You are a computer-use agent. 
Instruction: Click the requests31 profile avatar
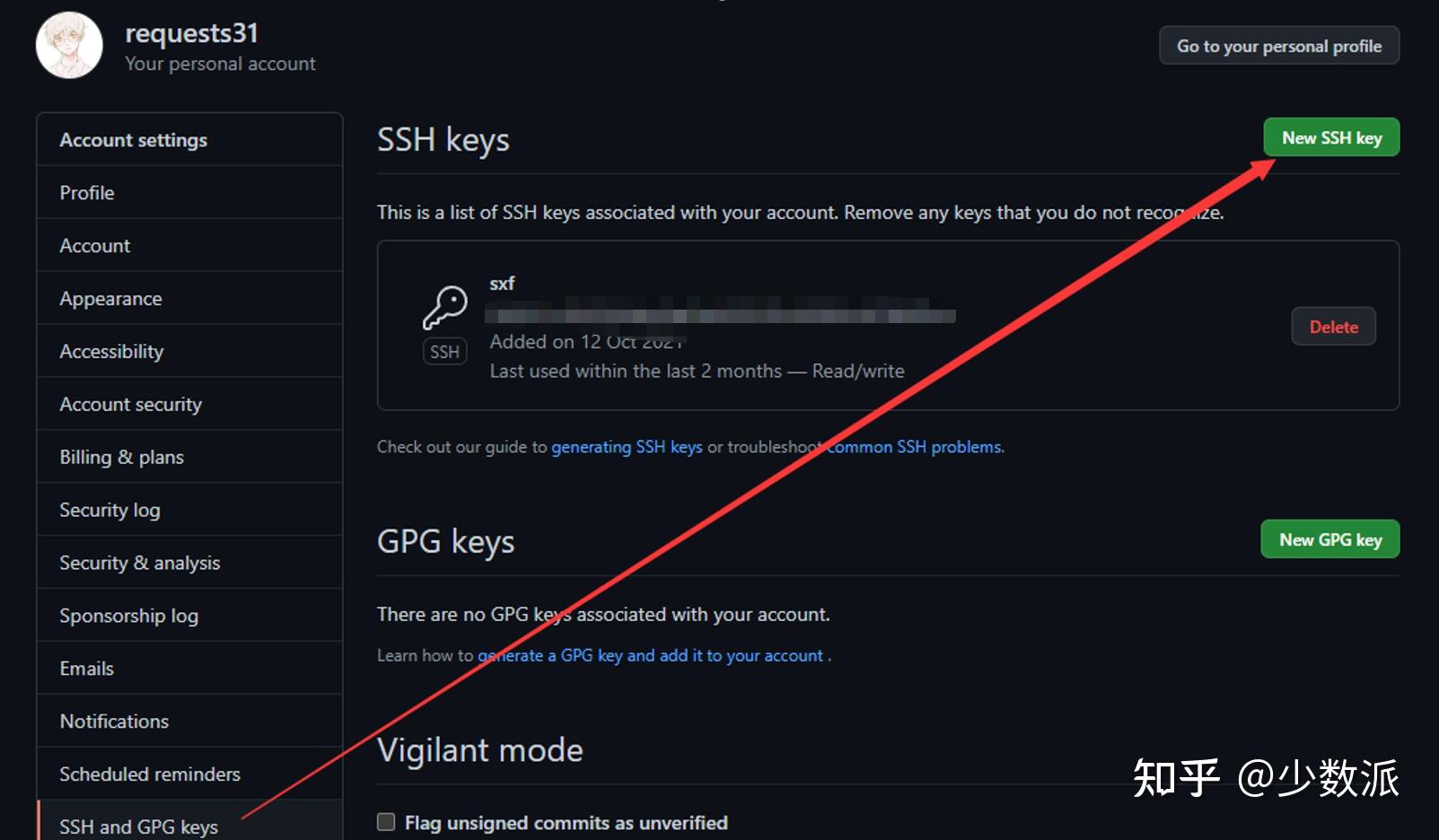point(69,45)
